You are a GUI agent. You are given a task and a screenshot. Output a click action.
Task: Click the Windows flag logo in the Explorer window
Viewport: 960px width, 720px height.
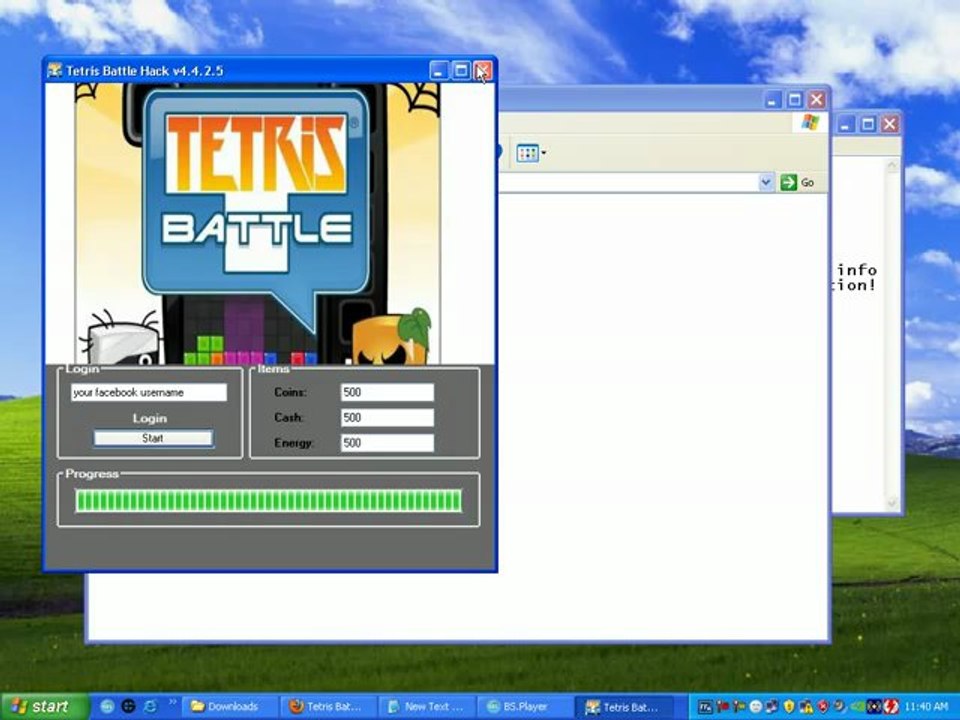[810, 122]
